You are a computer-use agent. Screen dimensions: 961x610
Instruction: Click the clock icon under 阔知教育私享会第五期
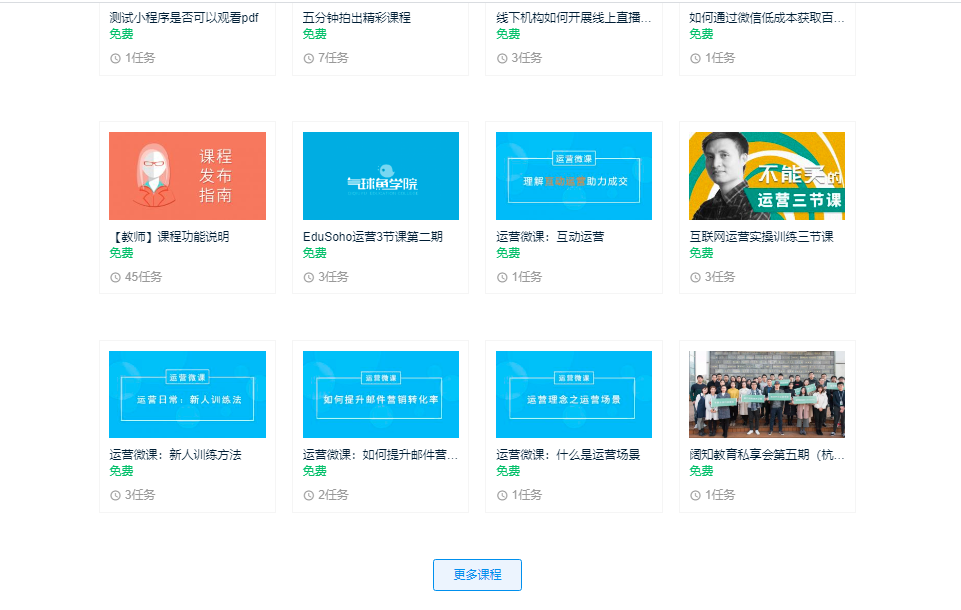pos(695,495)
